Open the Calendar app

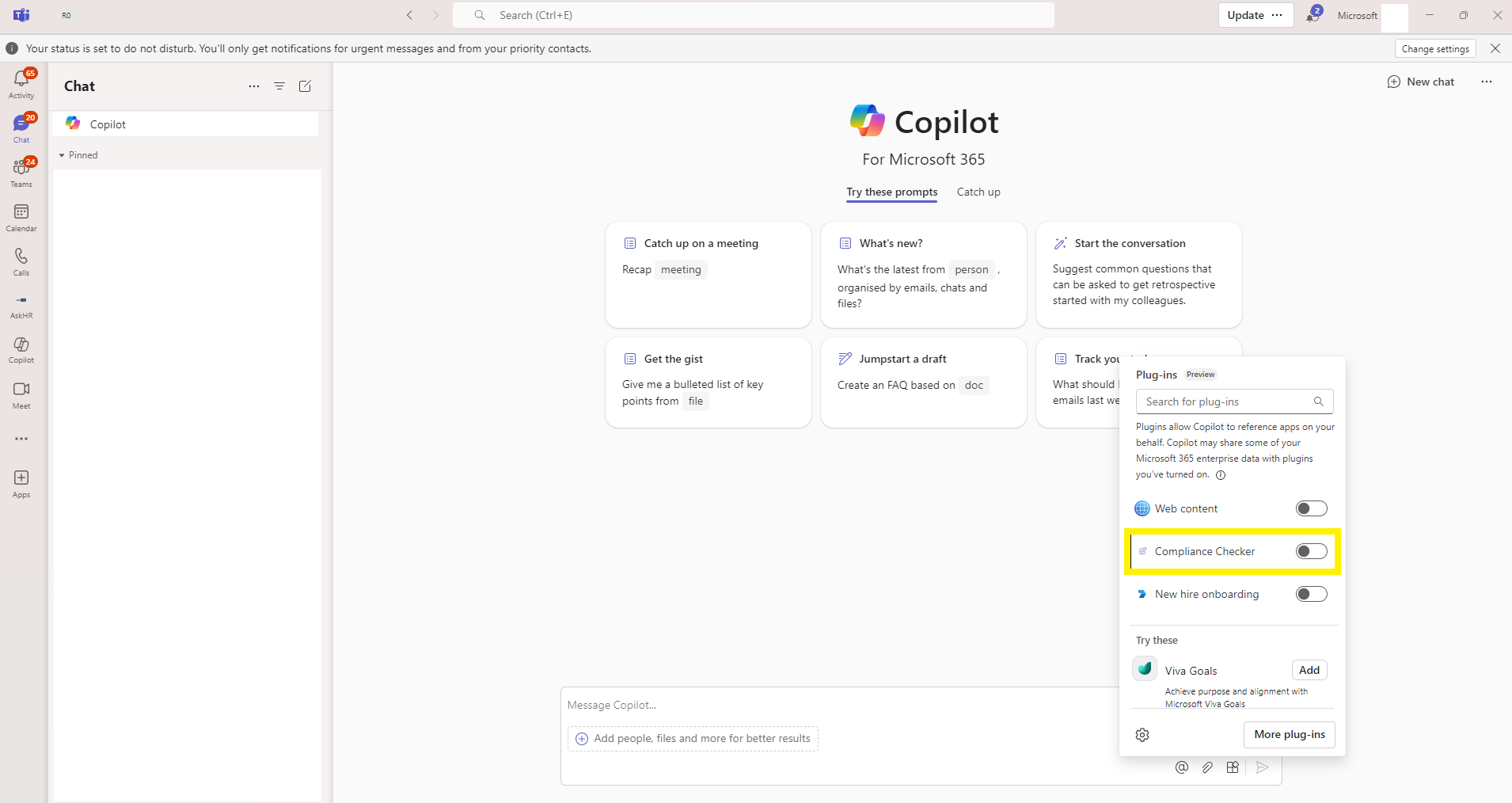click(21, 217)
